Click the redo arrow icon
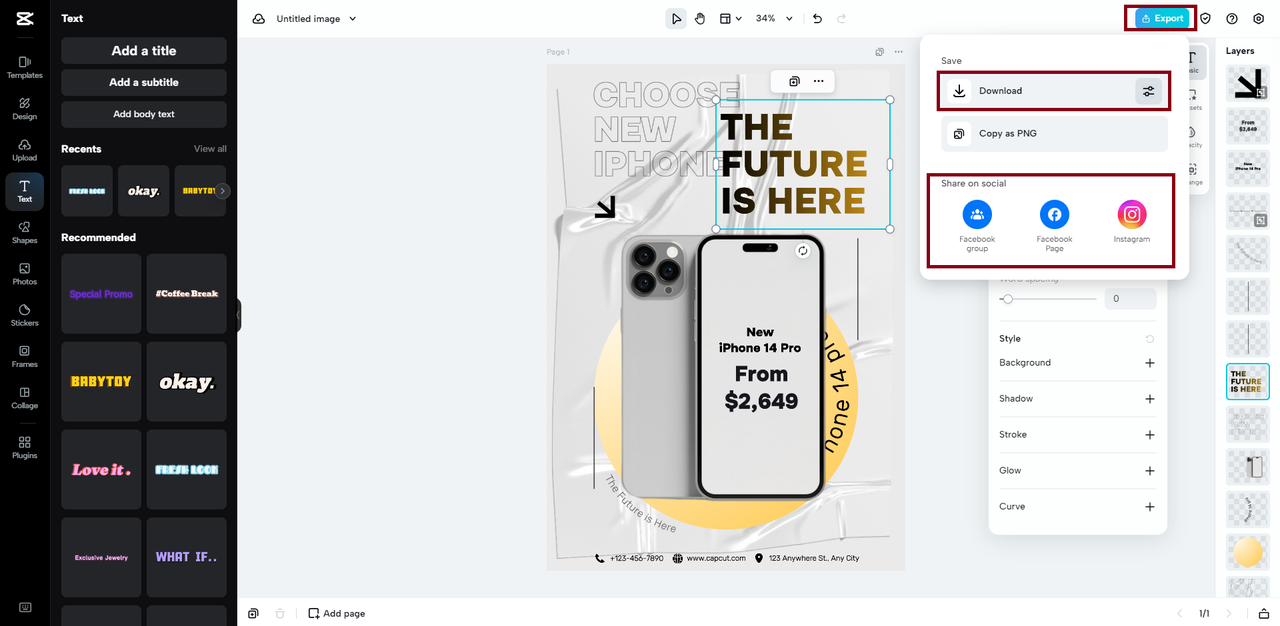The image size is (1280, 626). [841, 18]
